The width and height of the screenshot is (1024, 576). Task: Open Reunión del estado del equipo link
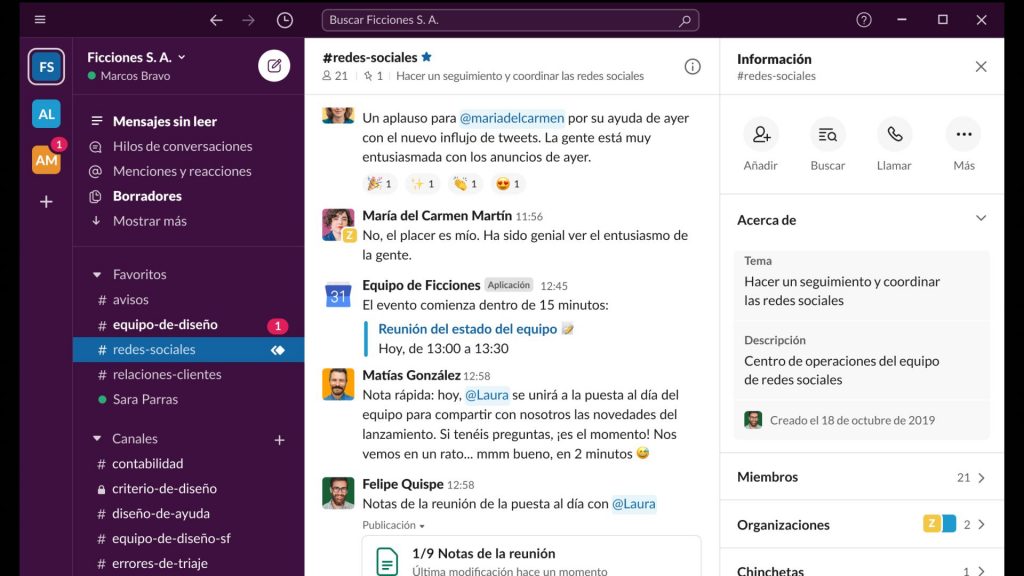click(468, 329)
